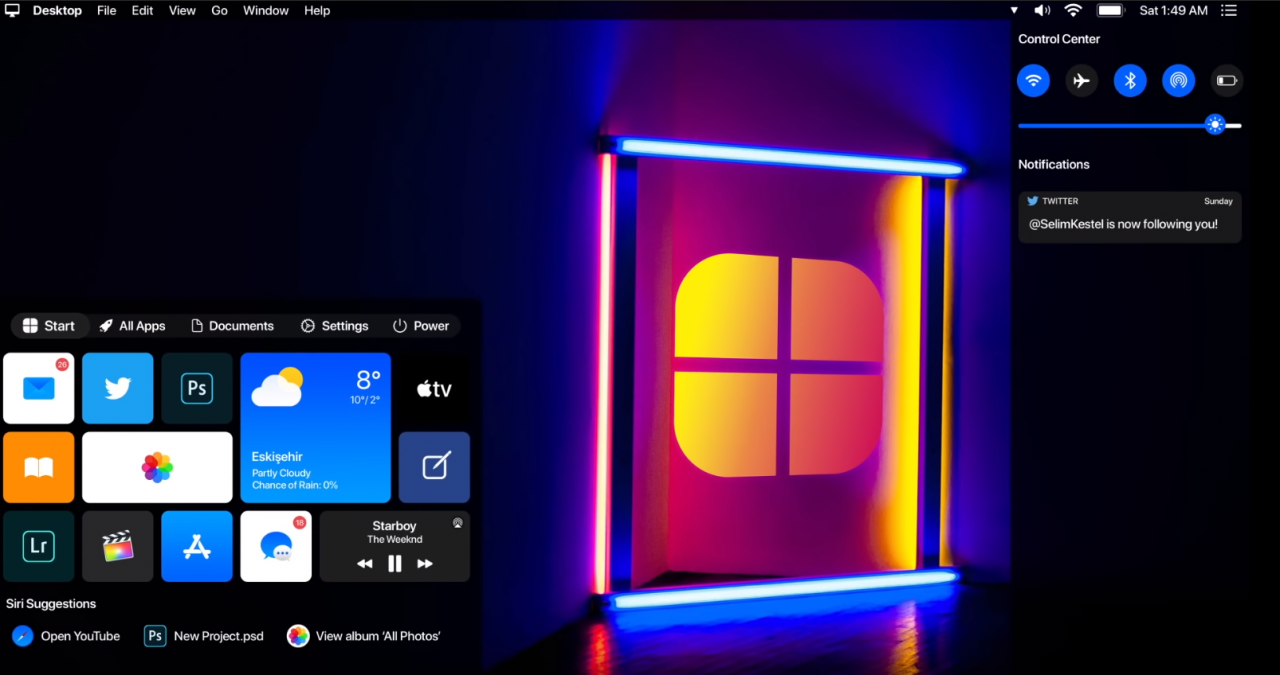Click the Wi-Fi icon in menu bar
This screenshot has height=675, width=1280.
click(1073, 10)
